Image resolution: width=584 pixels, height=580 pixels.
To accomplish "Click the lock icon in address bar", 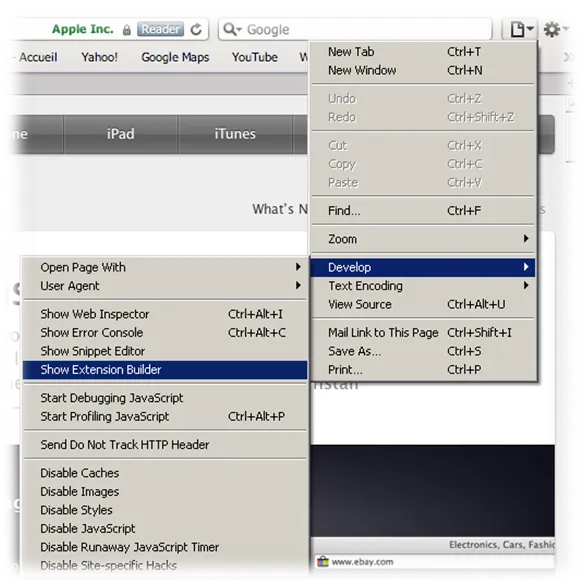I will [127, 30].
